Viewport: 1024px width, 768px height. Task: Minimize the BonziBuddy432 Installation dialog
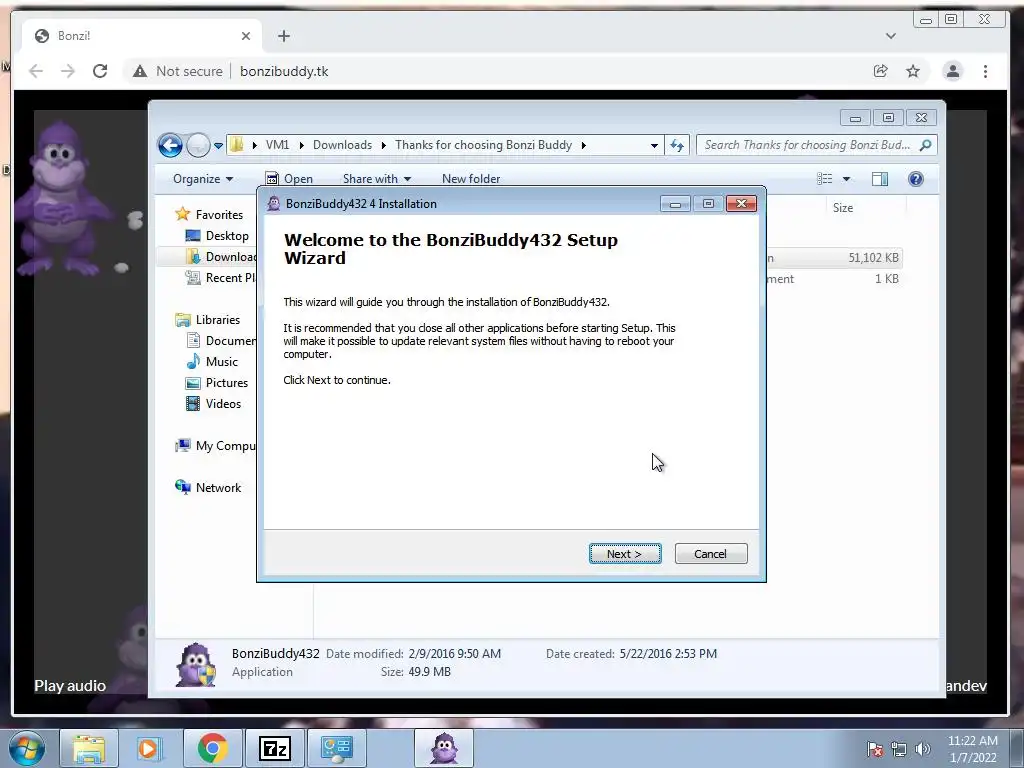pos(675,204)
